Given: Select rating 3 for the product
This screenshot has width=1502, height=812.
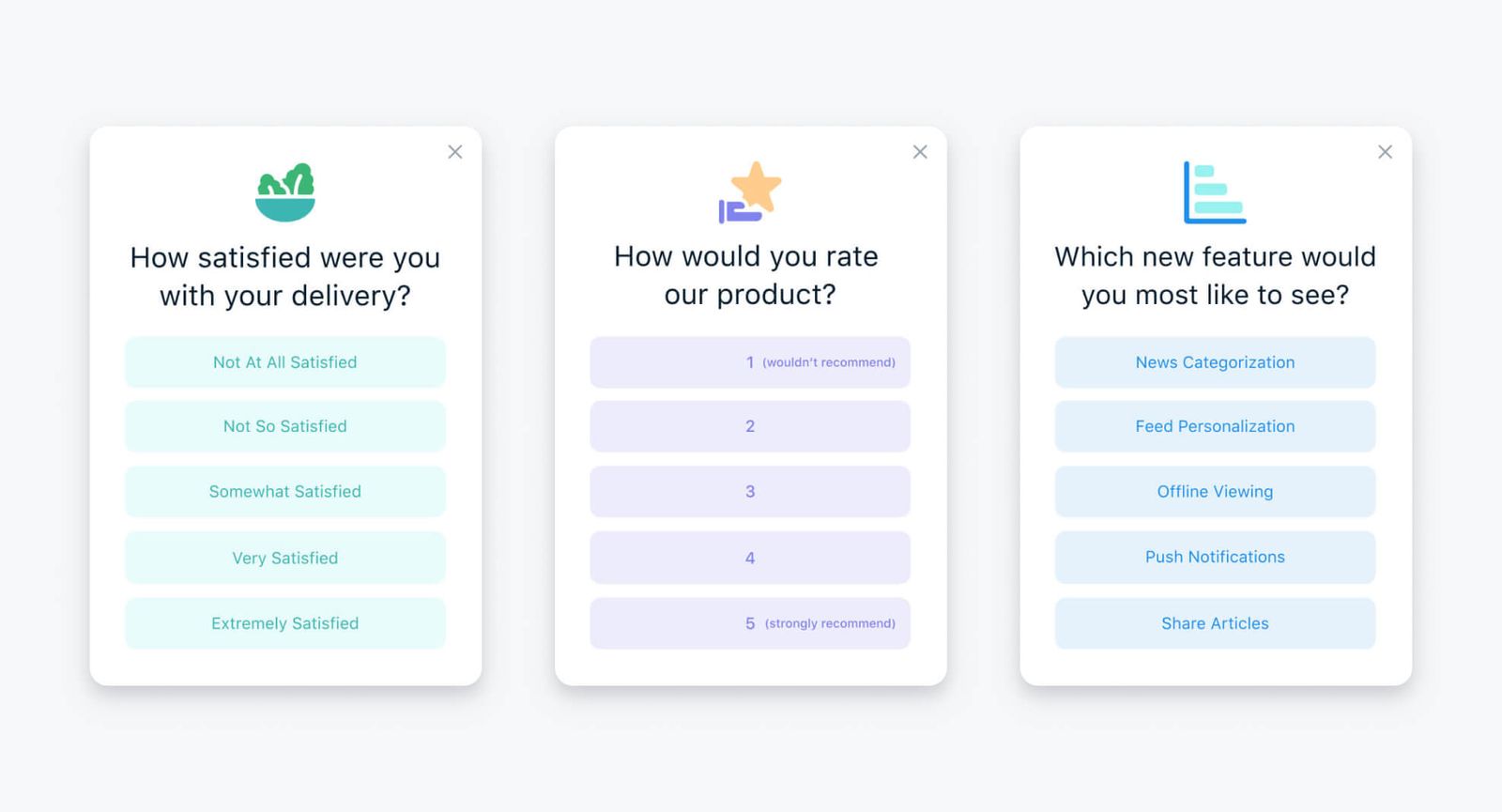Looking at the screenshot, I should coord(749,491).
